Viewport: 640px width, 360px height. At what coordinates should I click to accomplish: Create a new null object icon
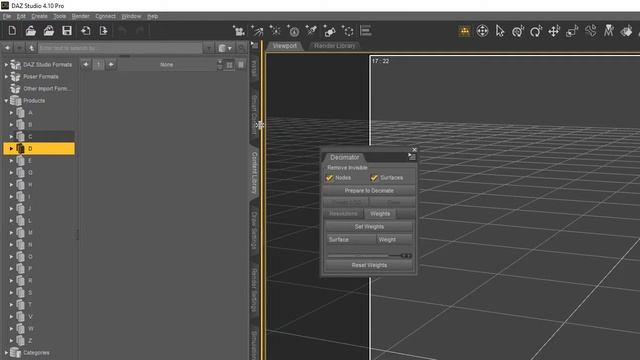[348, 31]
